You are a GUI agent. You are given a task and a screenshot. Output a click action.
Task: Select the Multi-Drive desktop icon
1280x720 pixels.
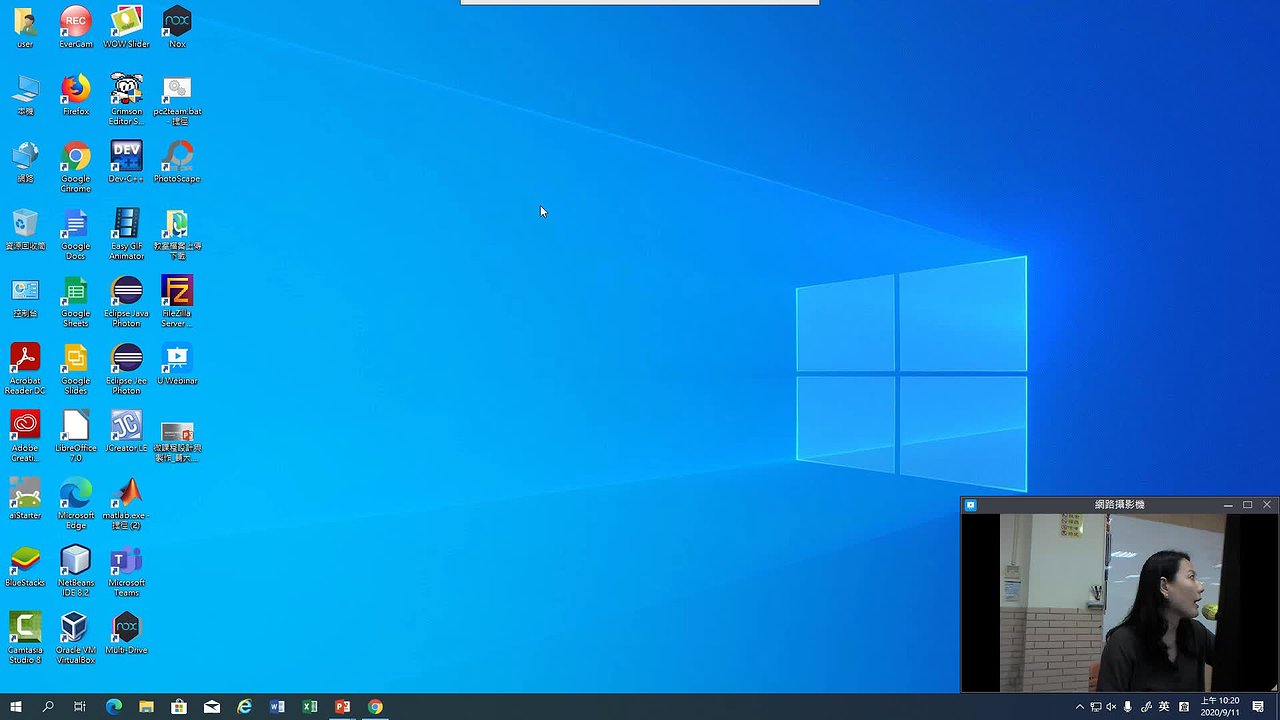(126, 631)
